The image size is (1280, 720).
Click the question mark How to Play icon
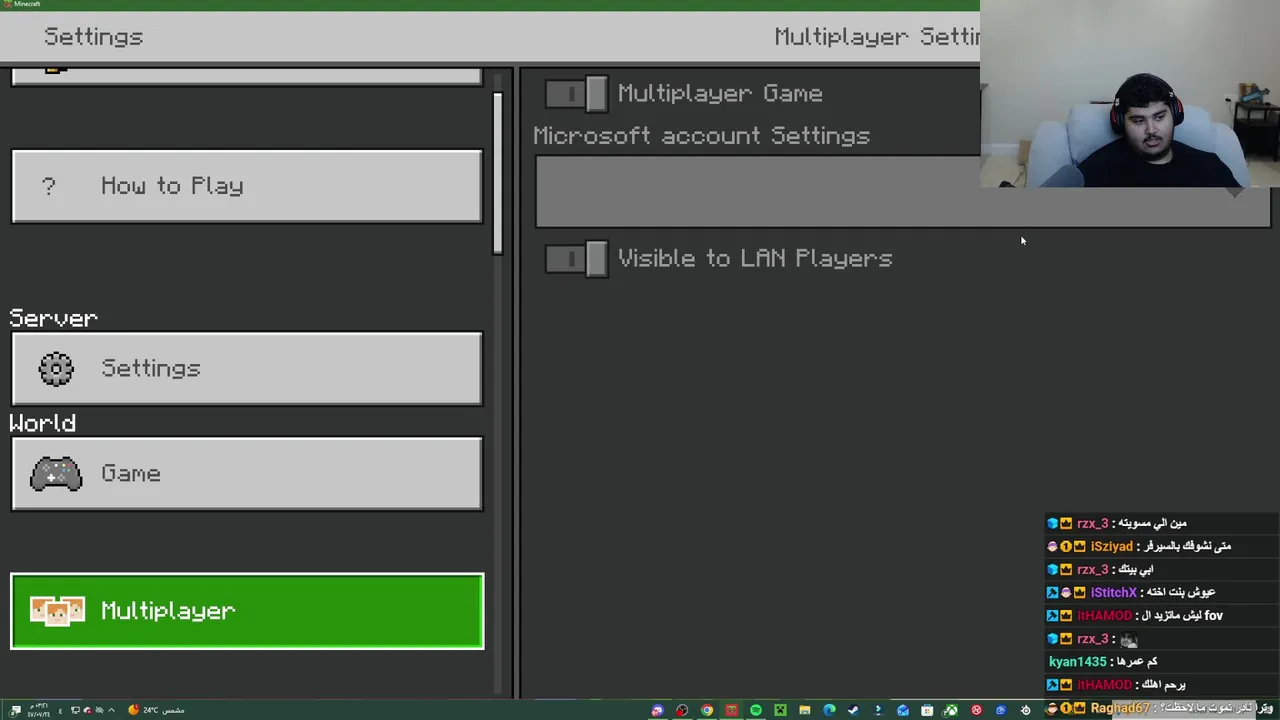coord(49,186)
